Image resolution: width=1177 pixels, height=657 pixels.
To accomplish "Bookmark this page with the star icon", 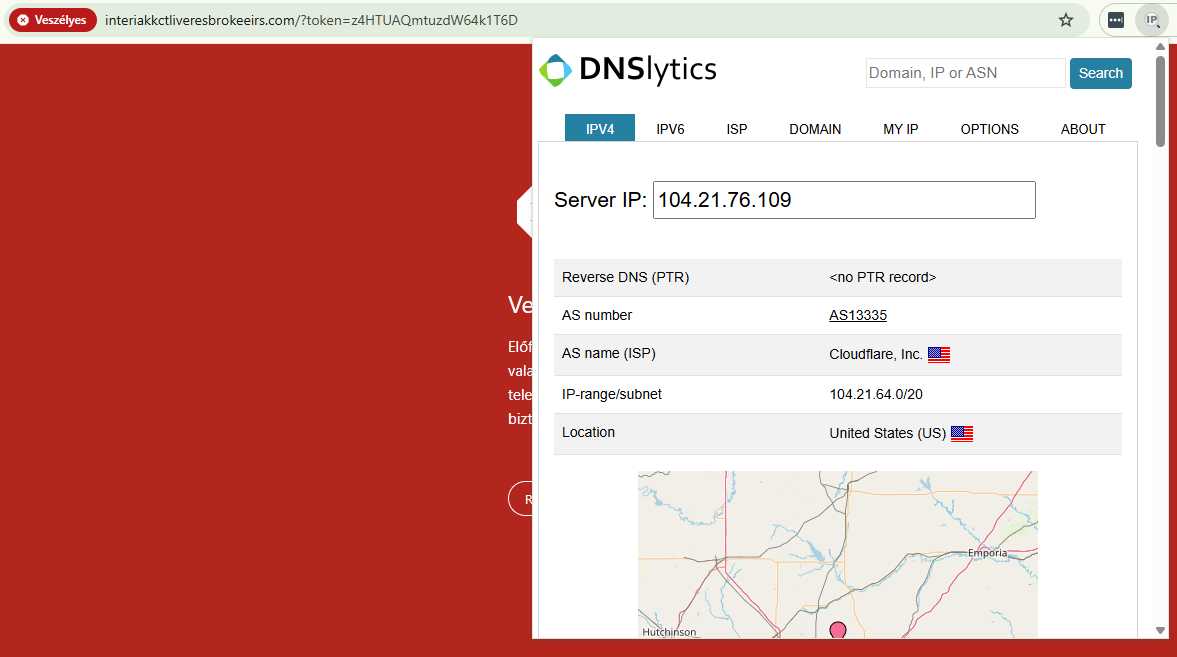I will tap(1066, 20).
